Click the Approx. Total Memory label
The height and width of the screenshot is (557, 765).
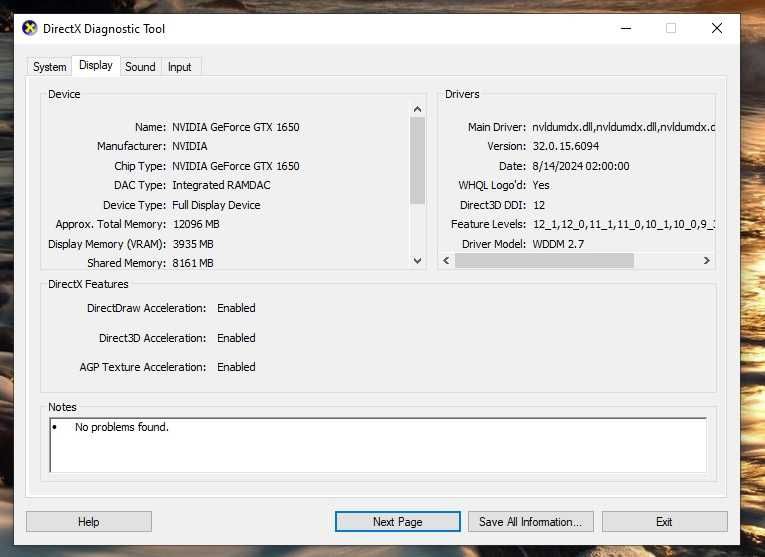111,224
